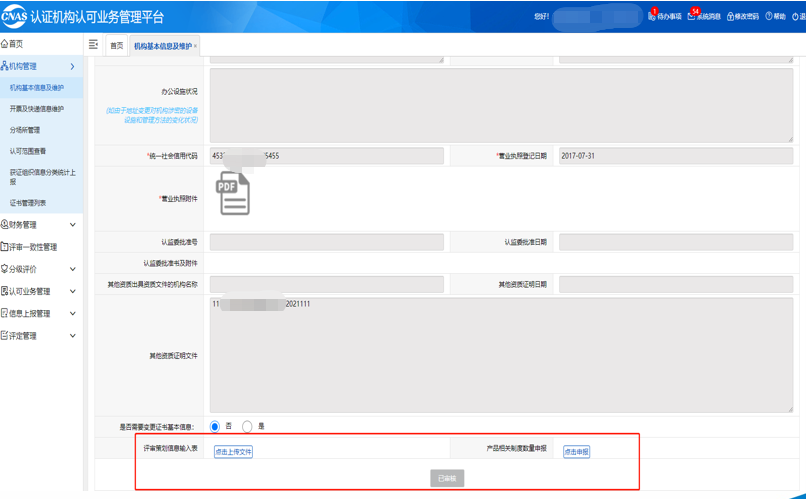Click the 认可业务管理 icon
This screenshot has height=499, width=806.
click(5, 291)
